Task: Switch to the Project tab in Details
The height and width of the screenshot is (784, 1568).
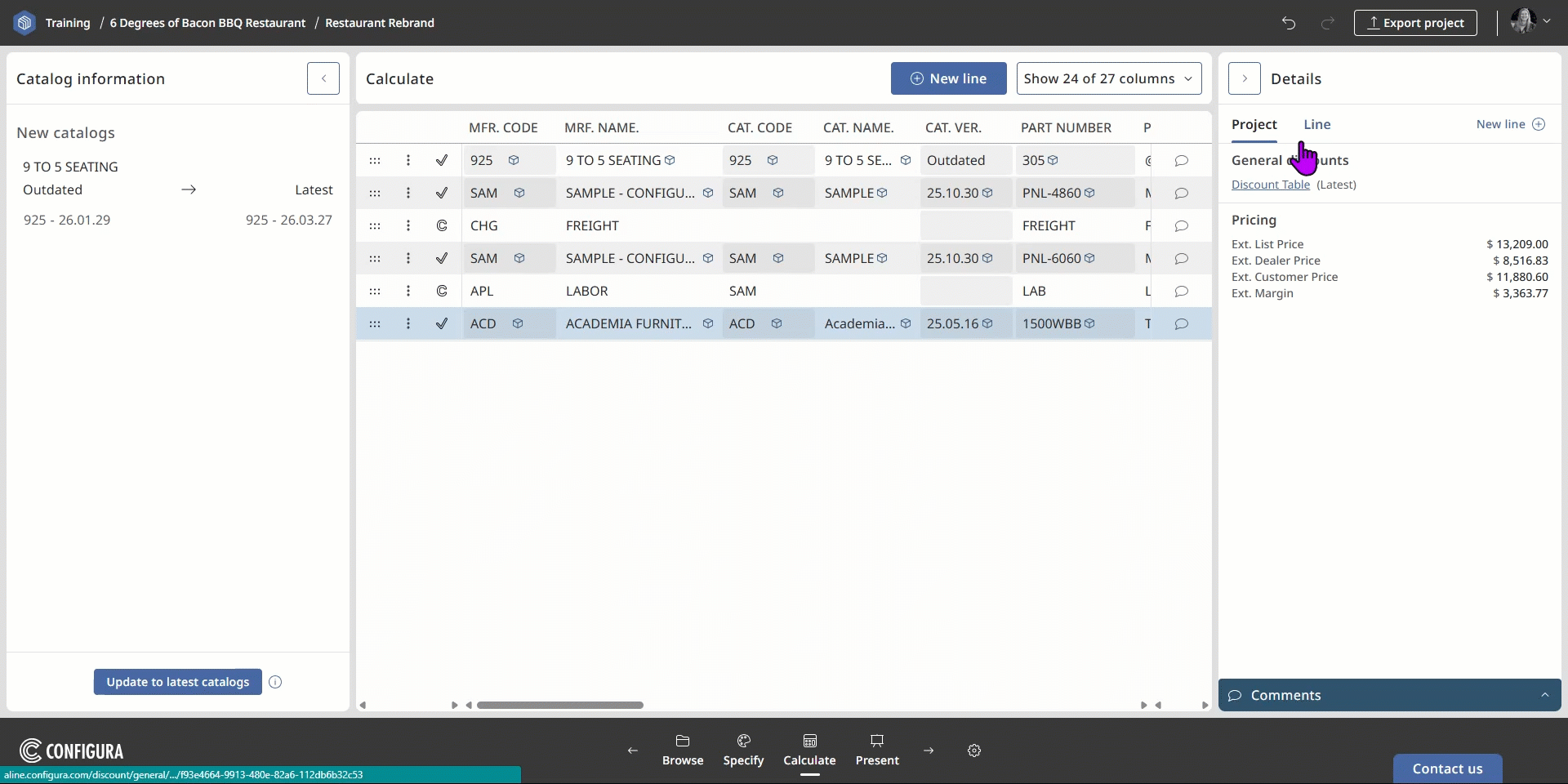Action: [1254, 124]
